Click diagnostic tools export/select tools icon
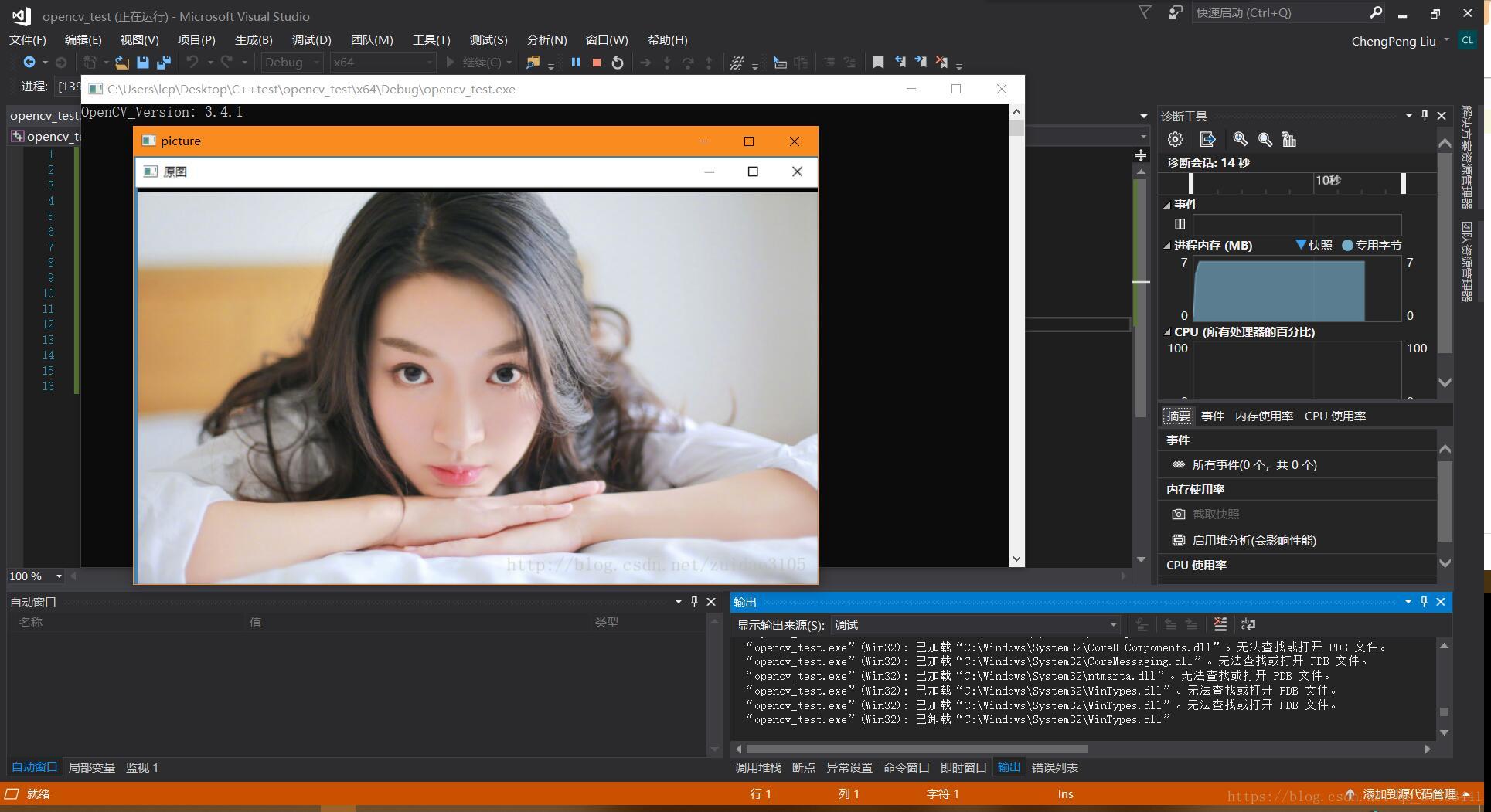Viewport: 1491px width, 812px height. 1207,140
